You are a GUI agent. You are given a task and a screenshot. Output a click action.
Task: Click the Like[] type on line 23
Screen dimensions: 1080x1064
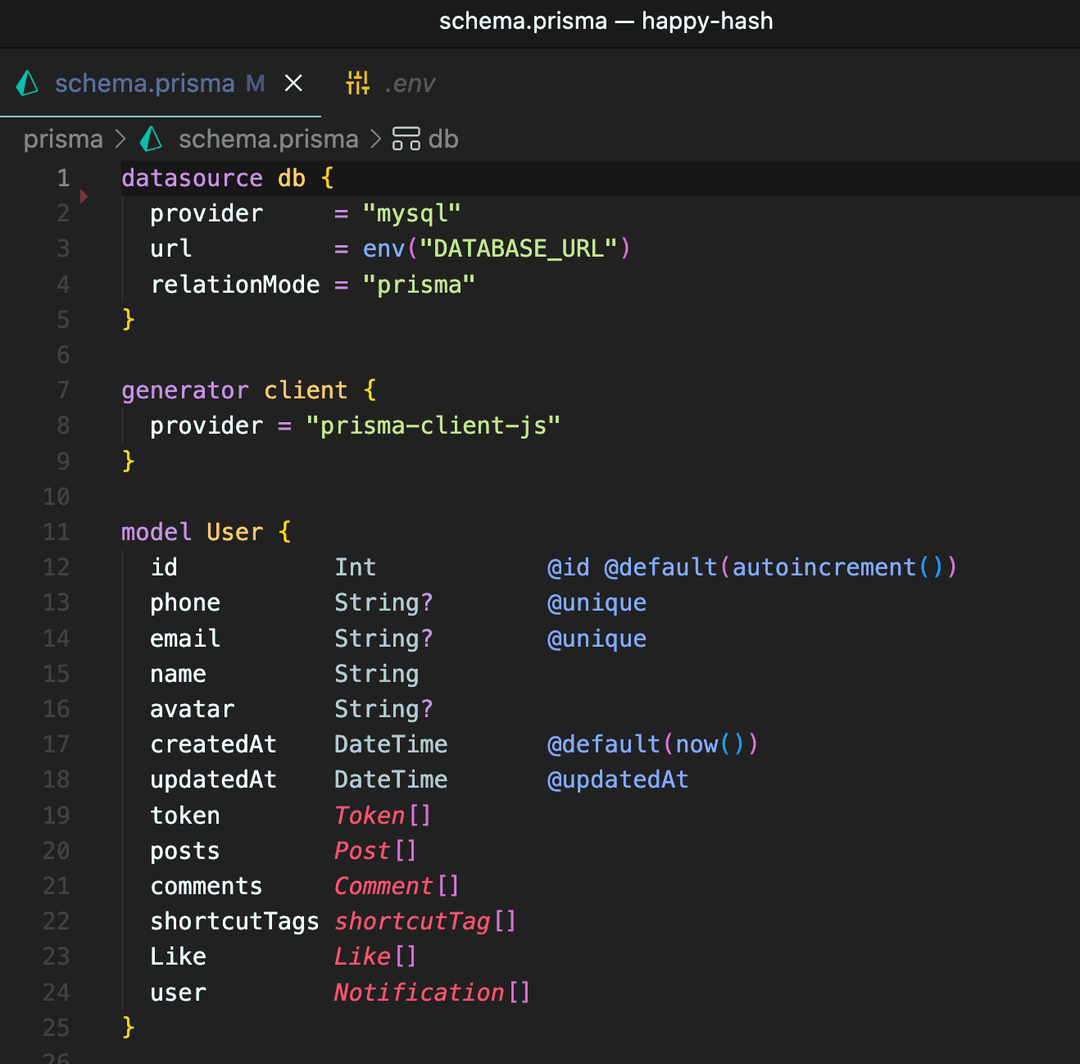[375, 957]
